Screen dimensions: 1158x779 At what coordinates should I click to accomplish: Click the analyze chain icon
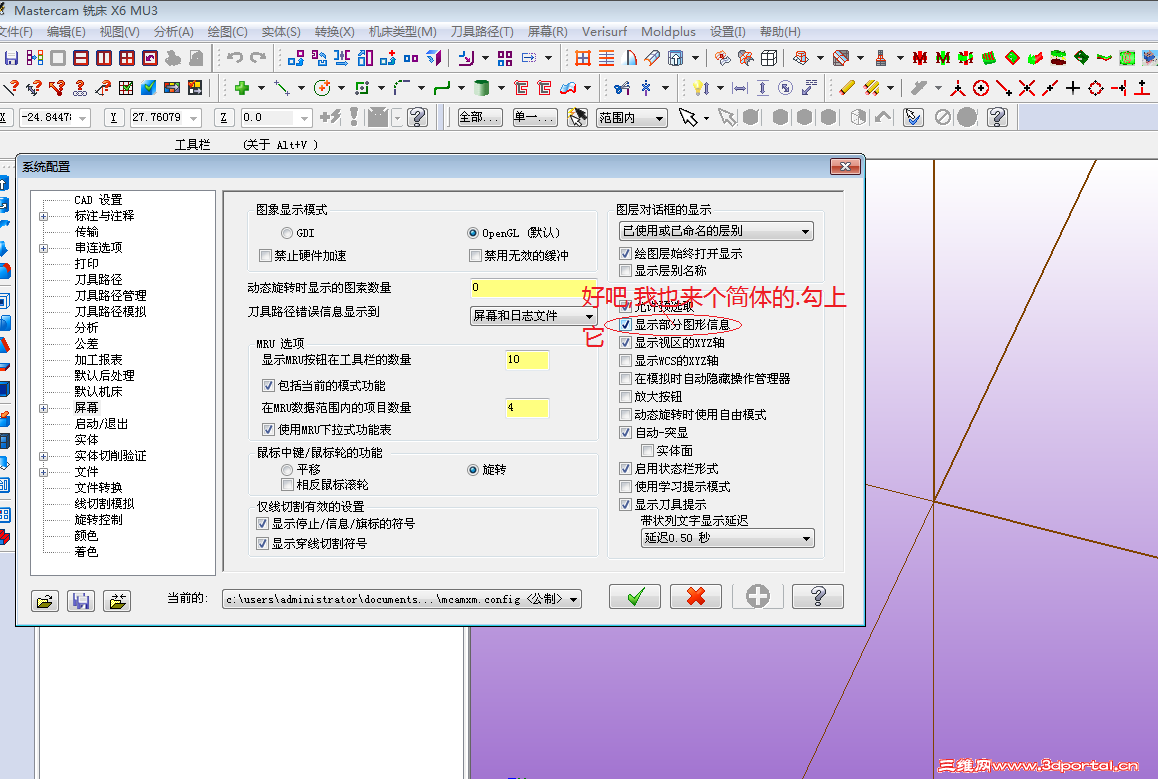(80, 89)
